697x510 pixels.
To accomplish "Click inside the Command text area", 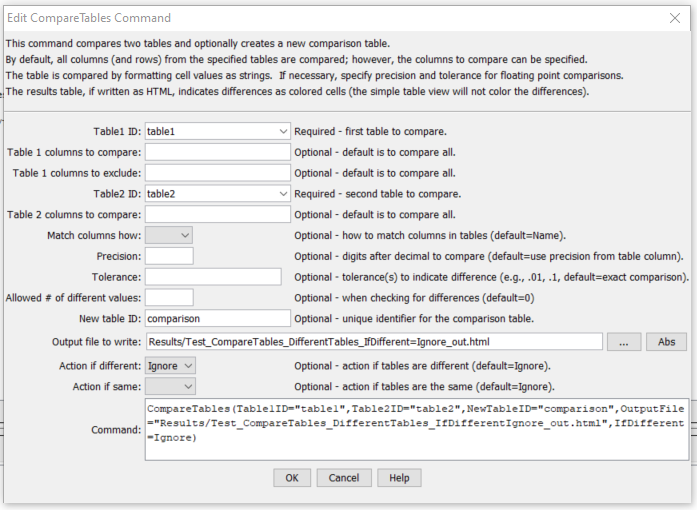I will [417, 430].
